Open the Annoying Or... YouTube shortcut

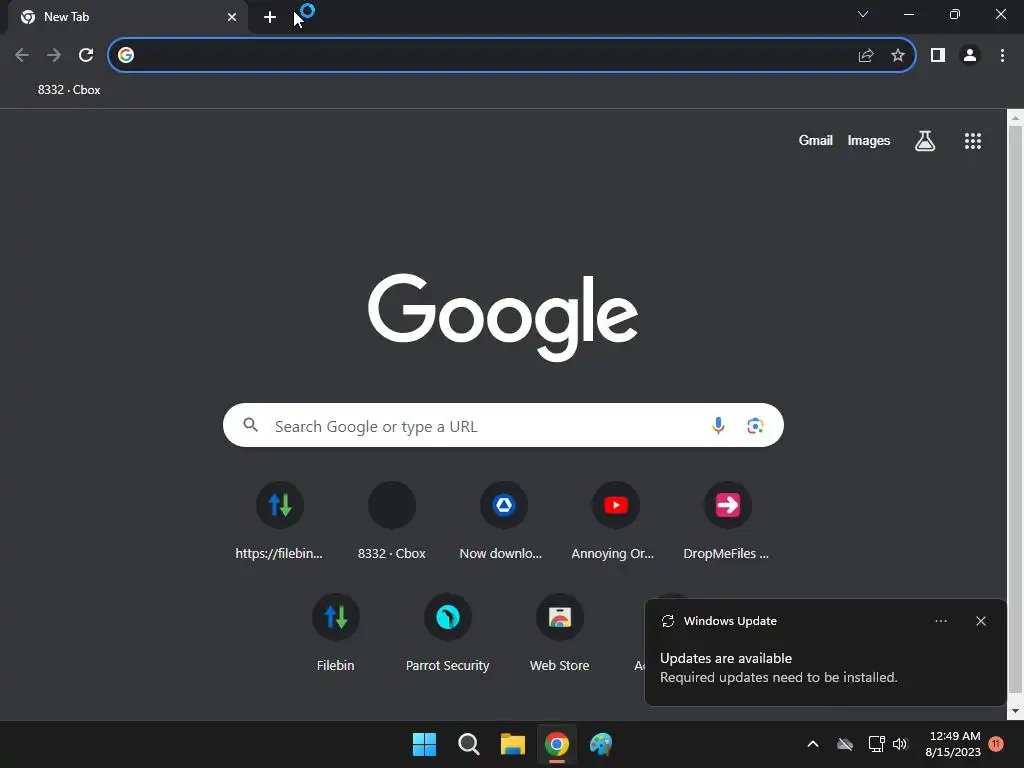615,520
